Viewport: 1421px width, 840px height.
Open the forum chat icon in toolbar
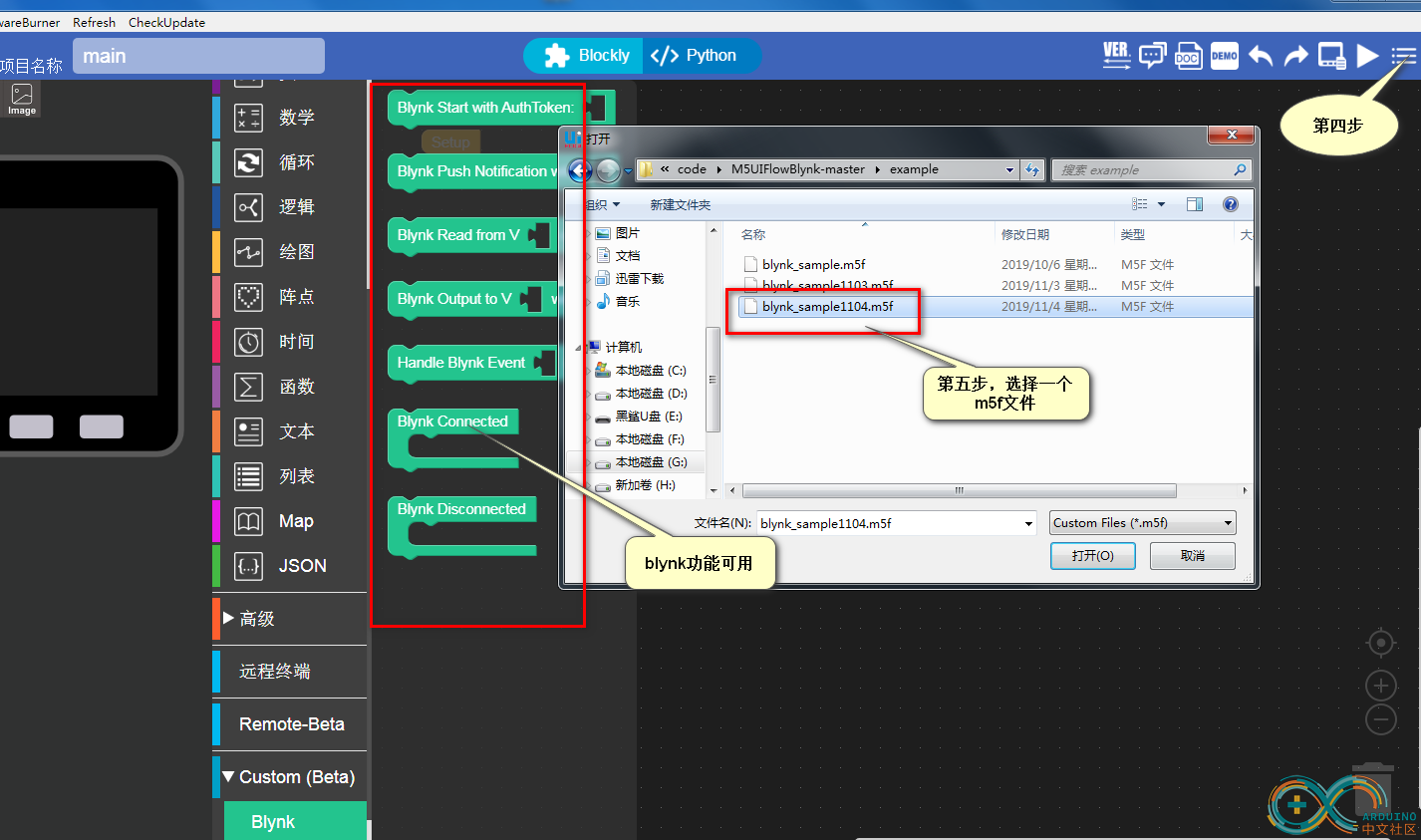pyautogui.click(x=1152, y=56)
